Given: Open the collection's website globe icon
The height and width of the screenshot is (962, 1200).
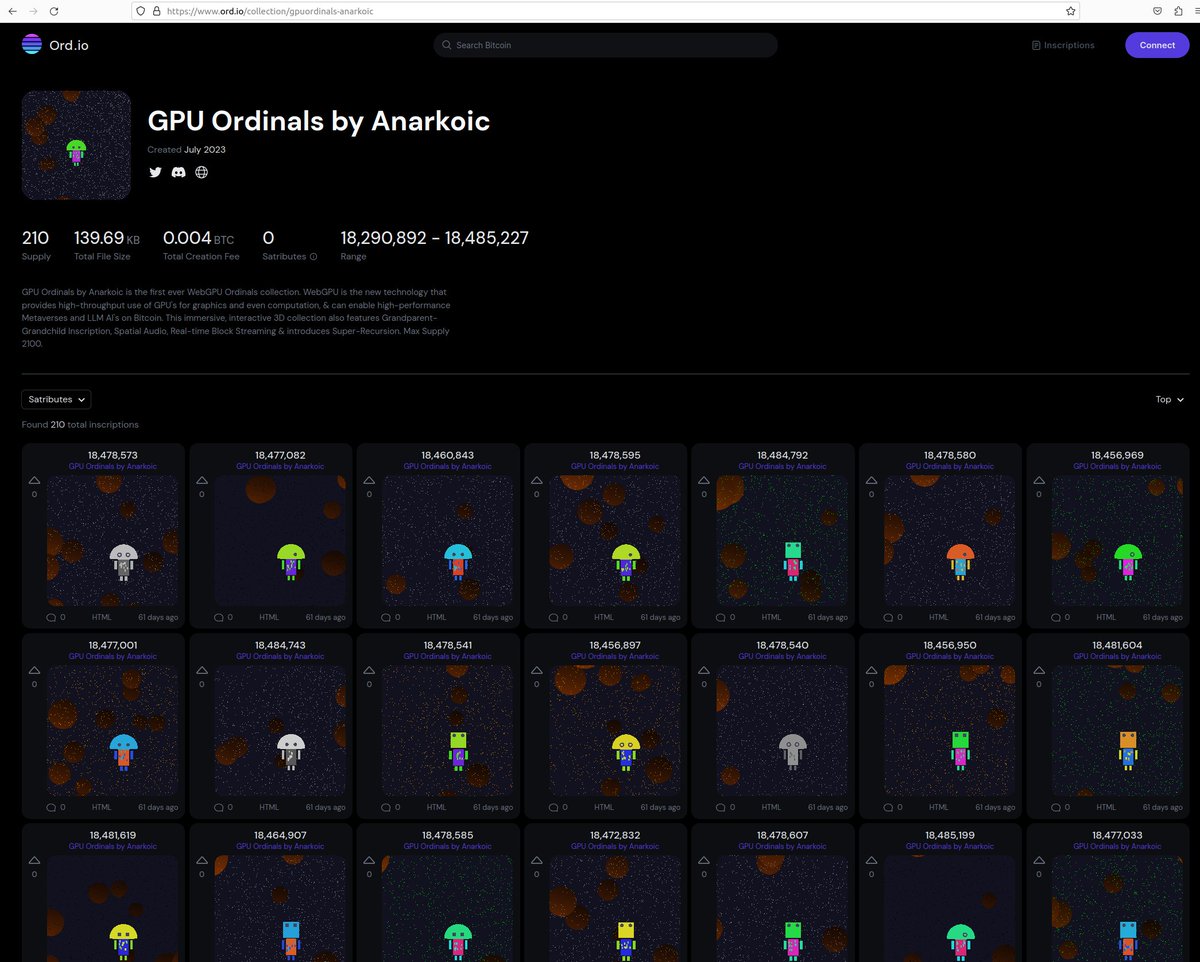Looking at the screenshot, I should [x=201, y=172].
